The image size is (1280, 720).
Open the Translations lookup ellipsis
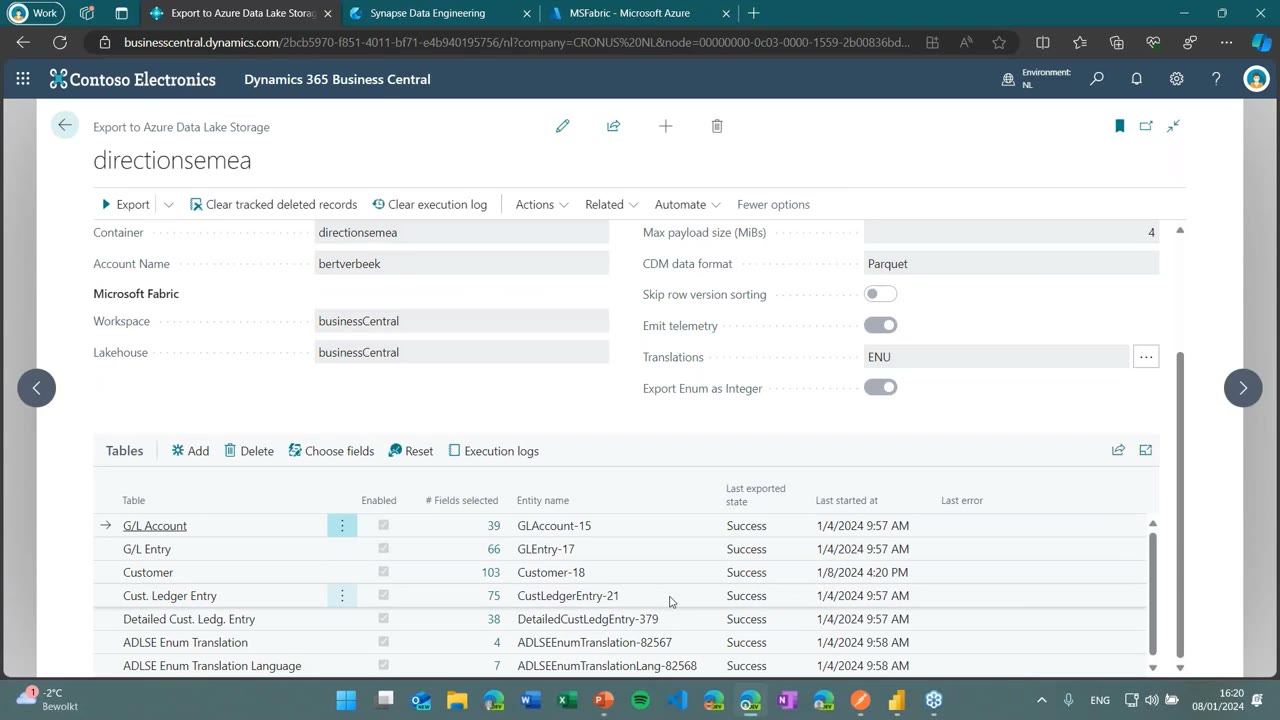coord(1146,357)
